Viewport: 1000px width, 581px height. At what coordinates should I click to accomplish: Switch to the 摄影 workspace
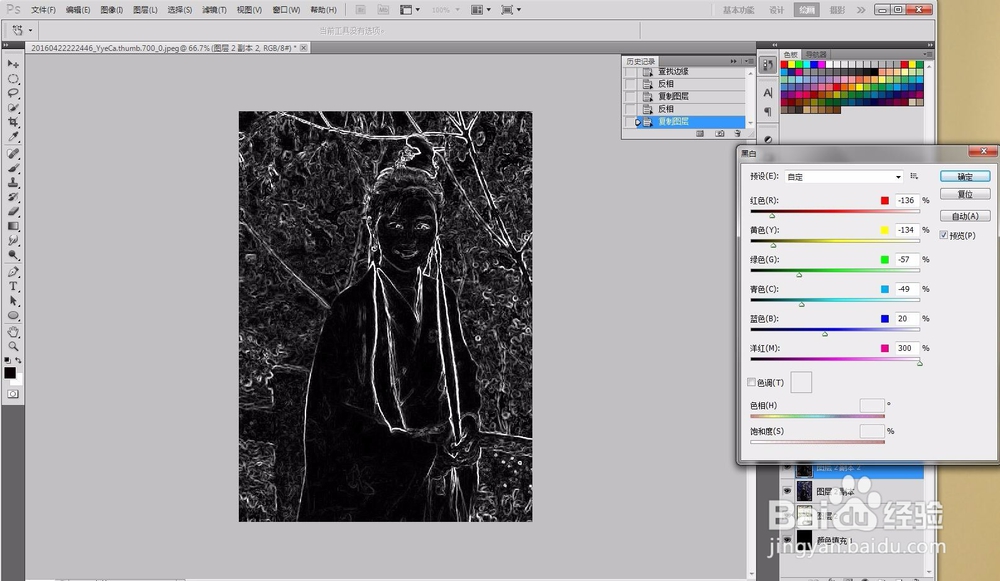coord(837,10)
